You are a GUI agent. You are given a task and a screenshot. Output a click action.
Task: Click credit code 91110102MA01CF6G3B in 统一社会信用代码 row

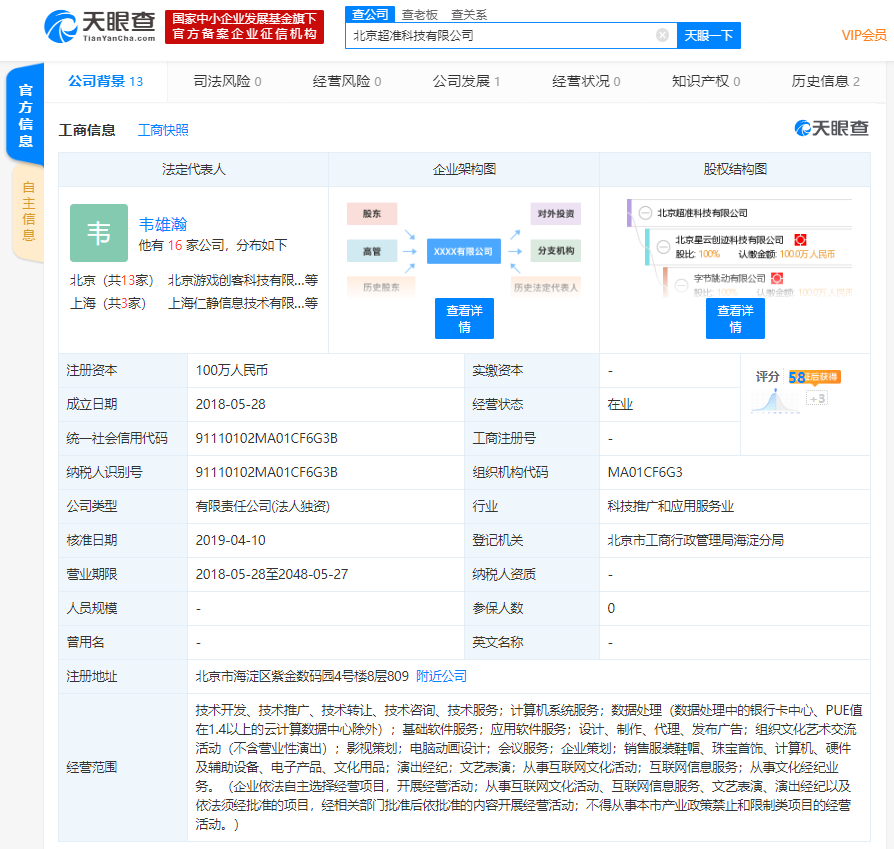[266, 438]
